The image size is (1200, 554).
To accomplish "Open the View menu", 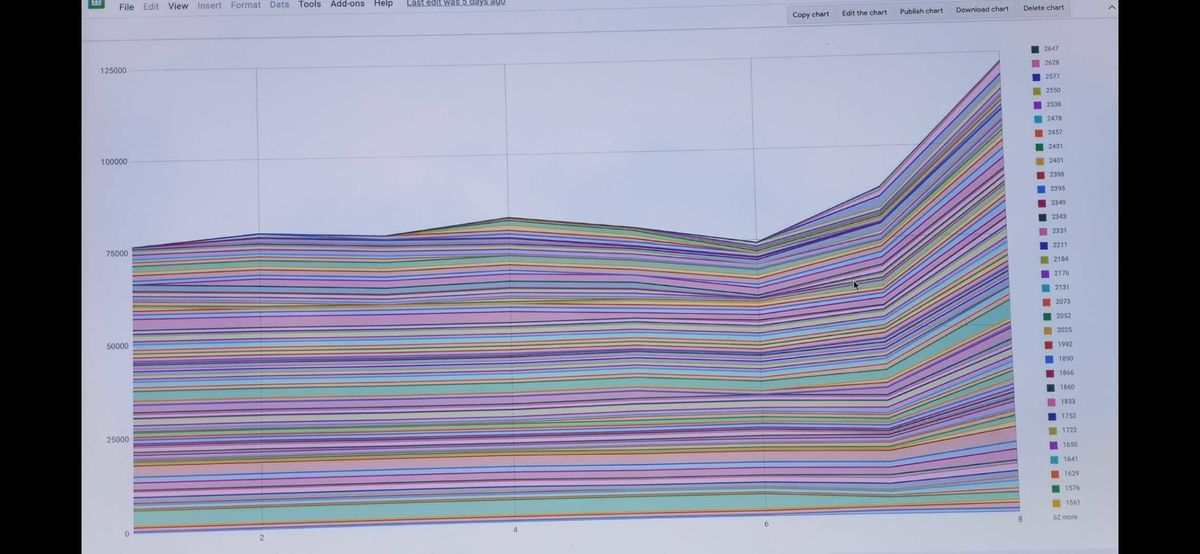I will [x=178, y=6].
